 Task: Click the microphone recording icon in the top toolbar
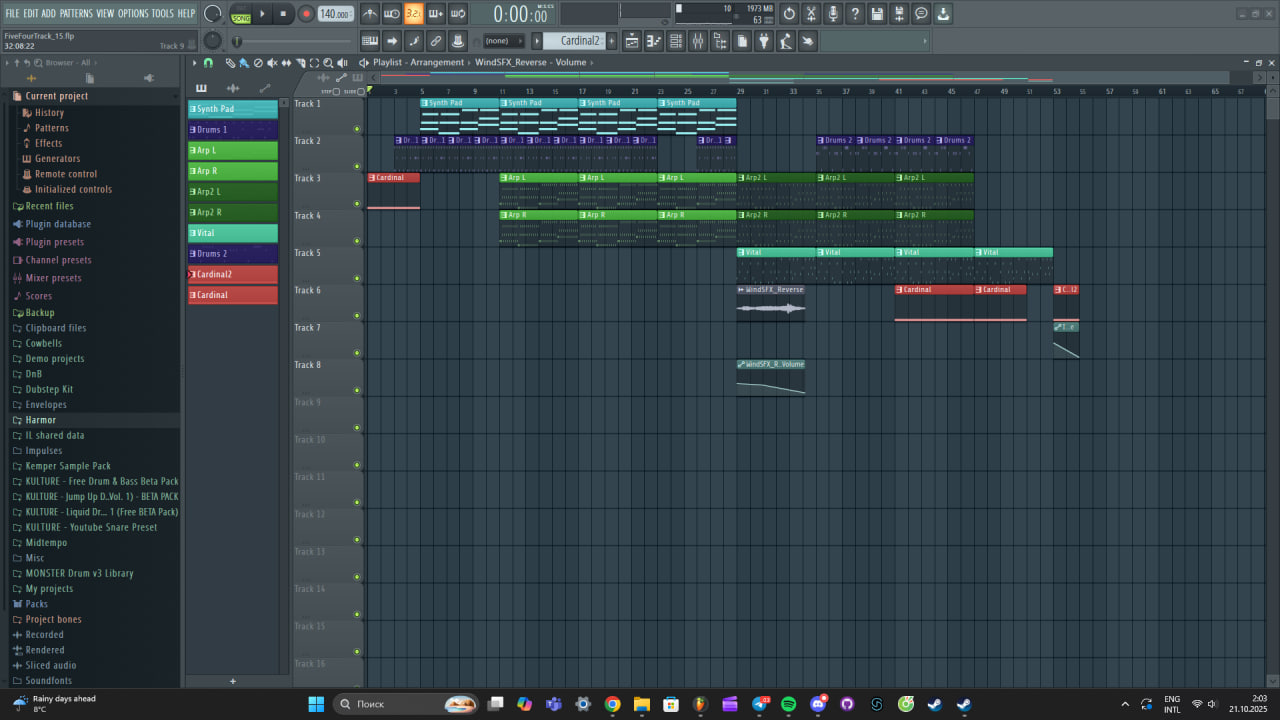point(833,14)
